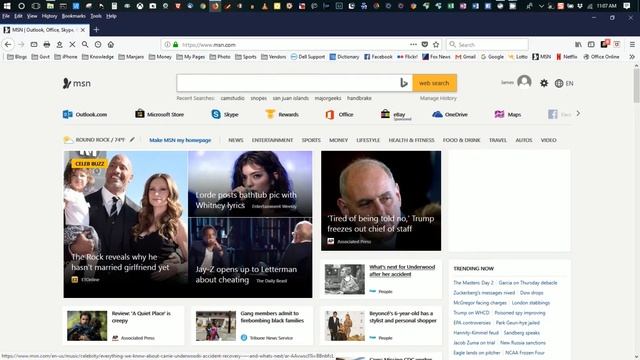Click the magnifier find icon in toolbar
640x360 pixels.
coord(85,44)
